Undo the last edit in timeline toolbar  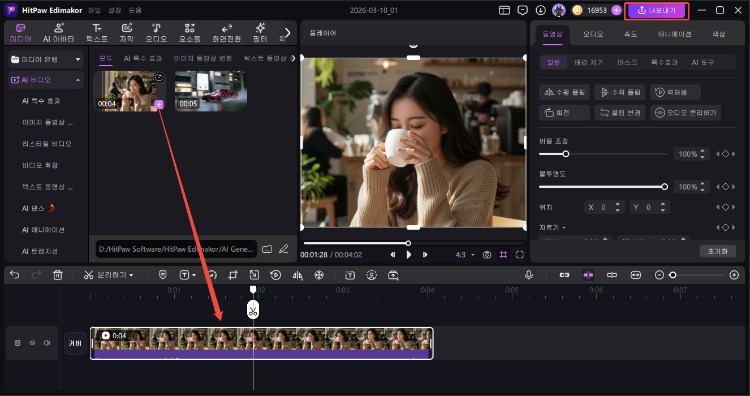pos(15,275)
